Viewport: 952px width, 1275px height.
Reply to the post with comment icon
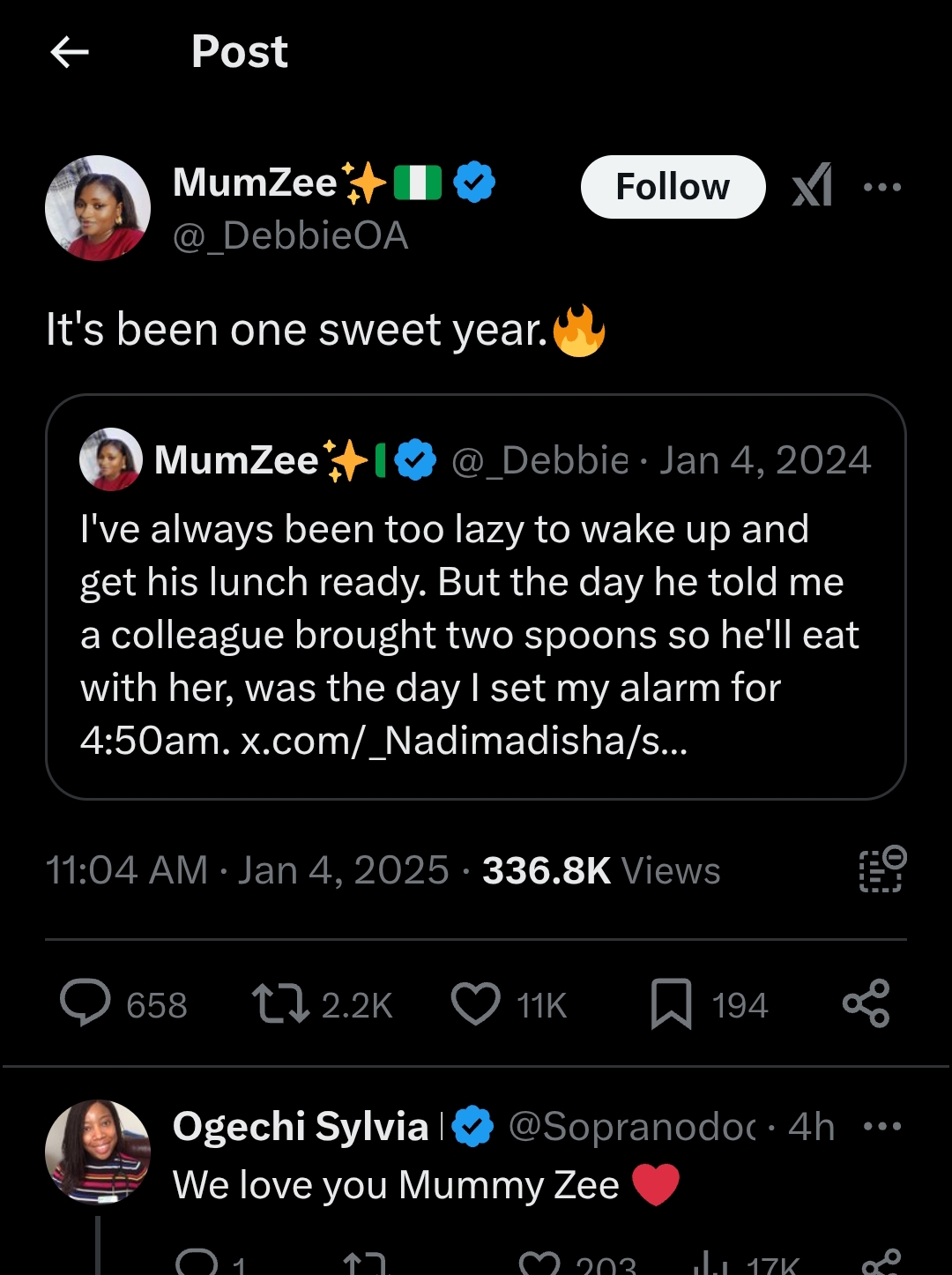(x=86, y=1004)
